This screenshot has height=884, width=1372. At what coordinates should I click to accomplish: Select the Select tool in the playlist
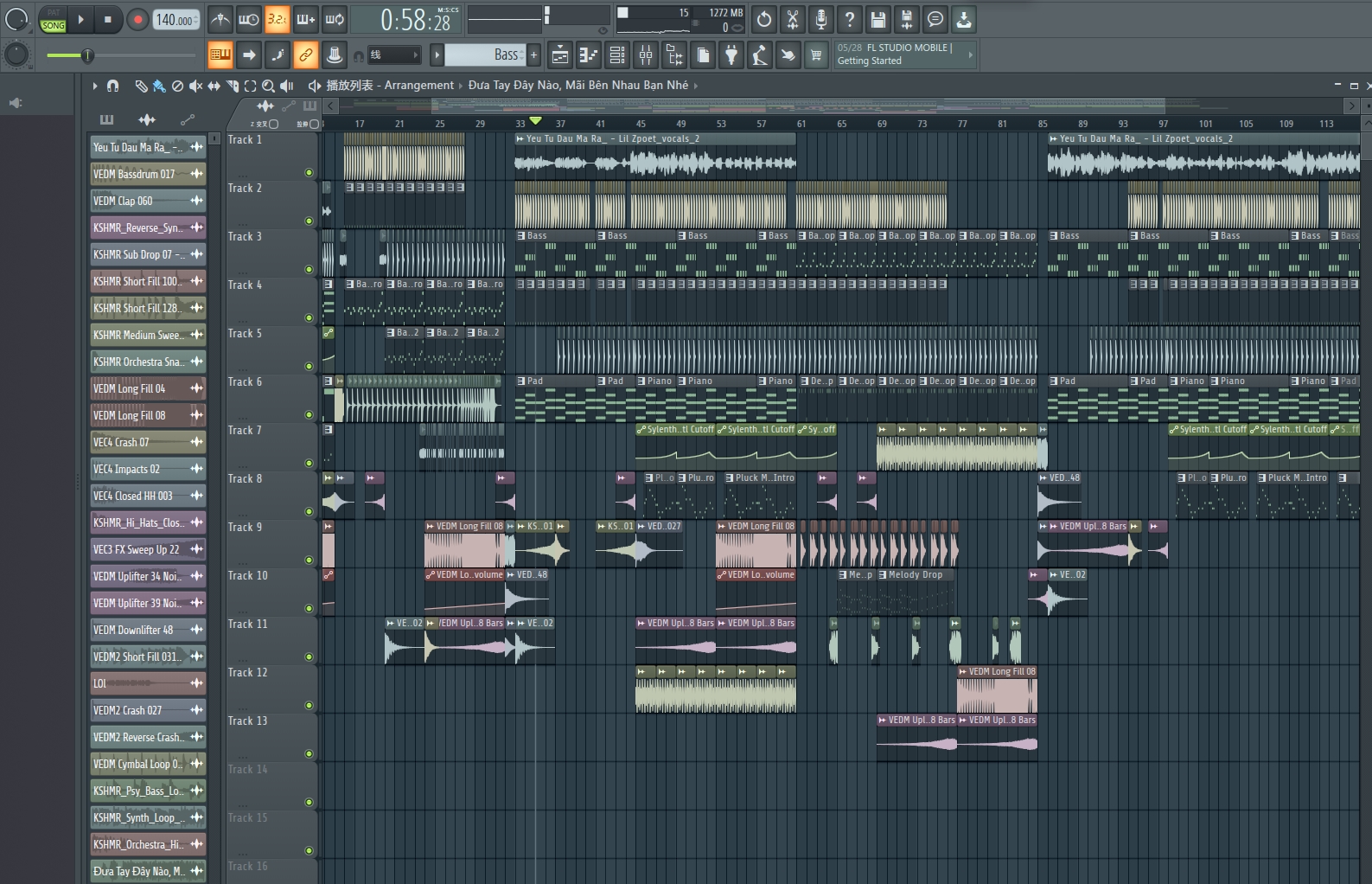coord(250,86)
